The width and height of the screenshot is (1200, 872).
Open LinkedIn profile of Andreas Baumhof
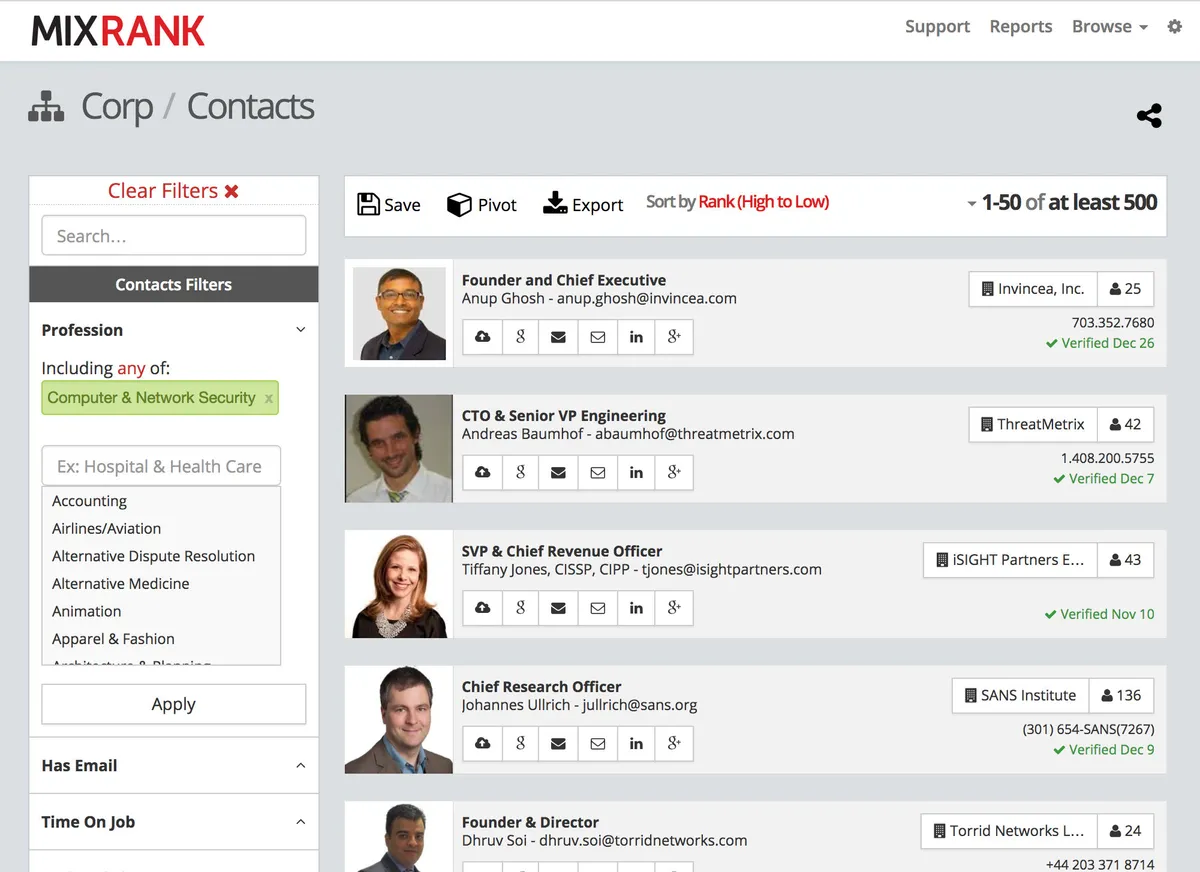[636, 473]
